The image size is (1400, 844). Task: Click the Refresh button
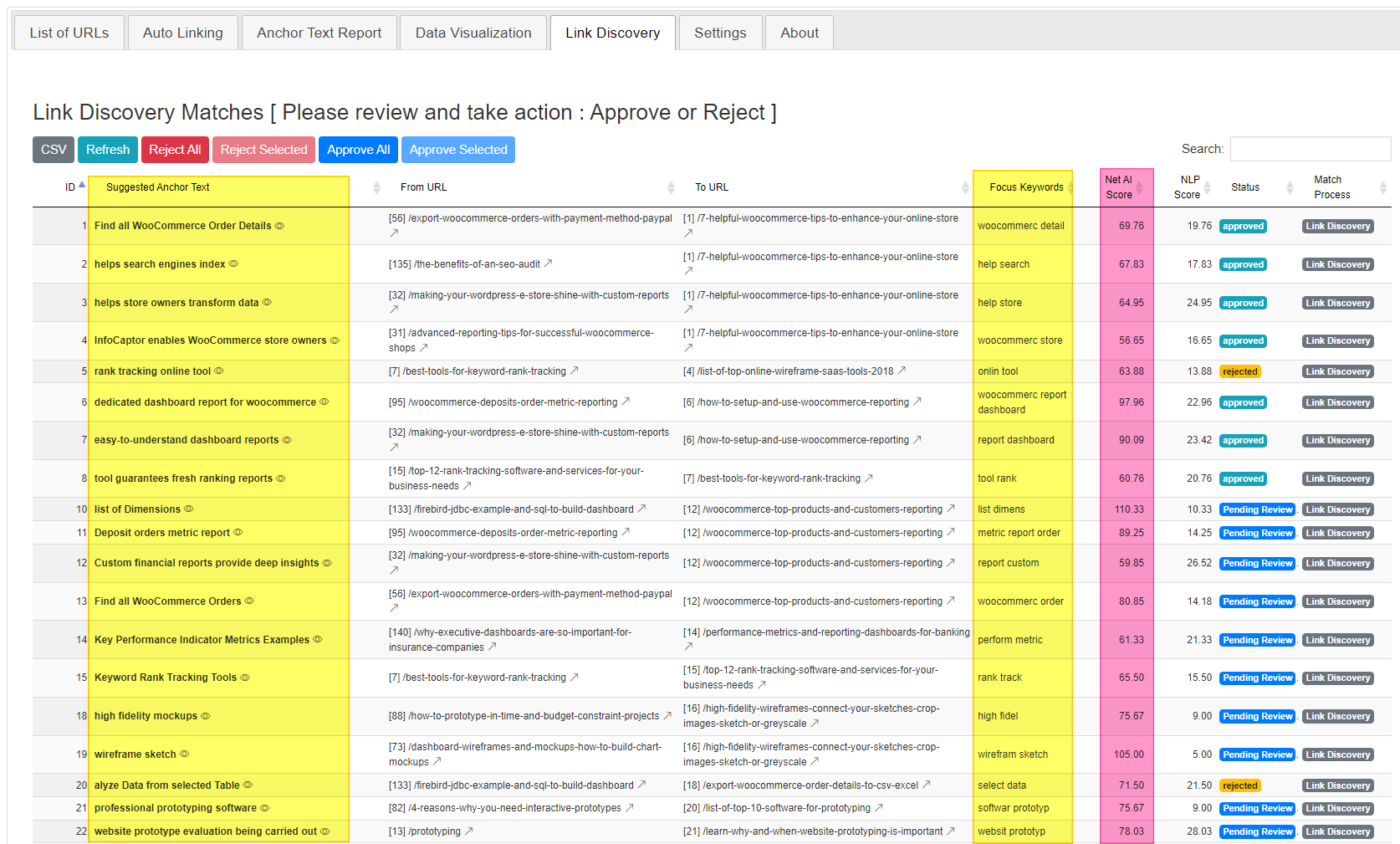pos(108,150)
